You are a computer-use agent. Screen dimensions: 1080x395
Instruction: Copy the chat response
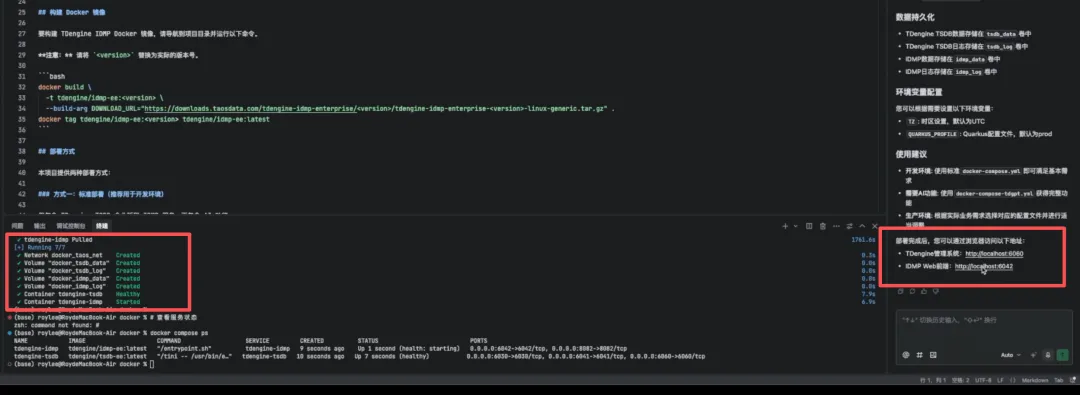tap(900, 291)
